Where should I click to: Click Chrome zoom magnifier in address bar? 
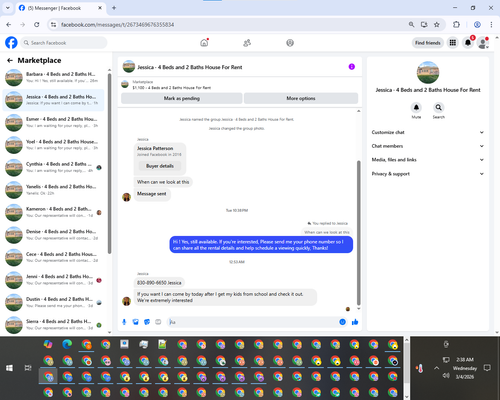point(411,24)
